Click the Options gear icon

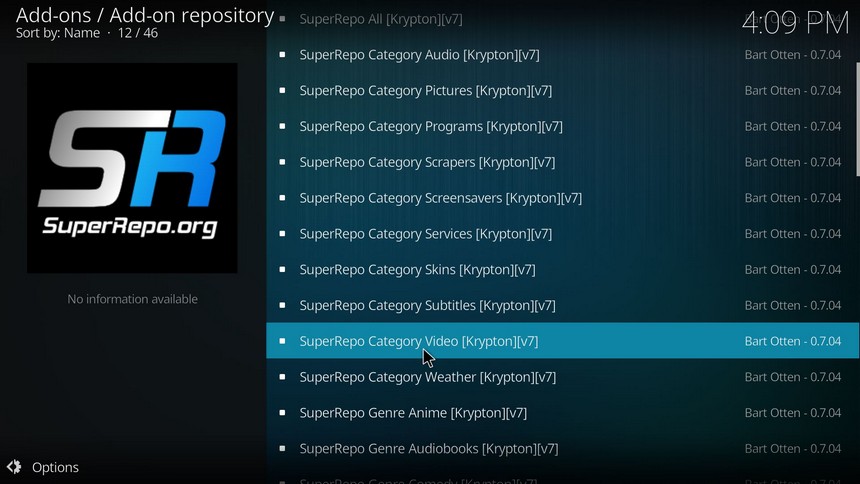[14, 467]
